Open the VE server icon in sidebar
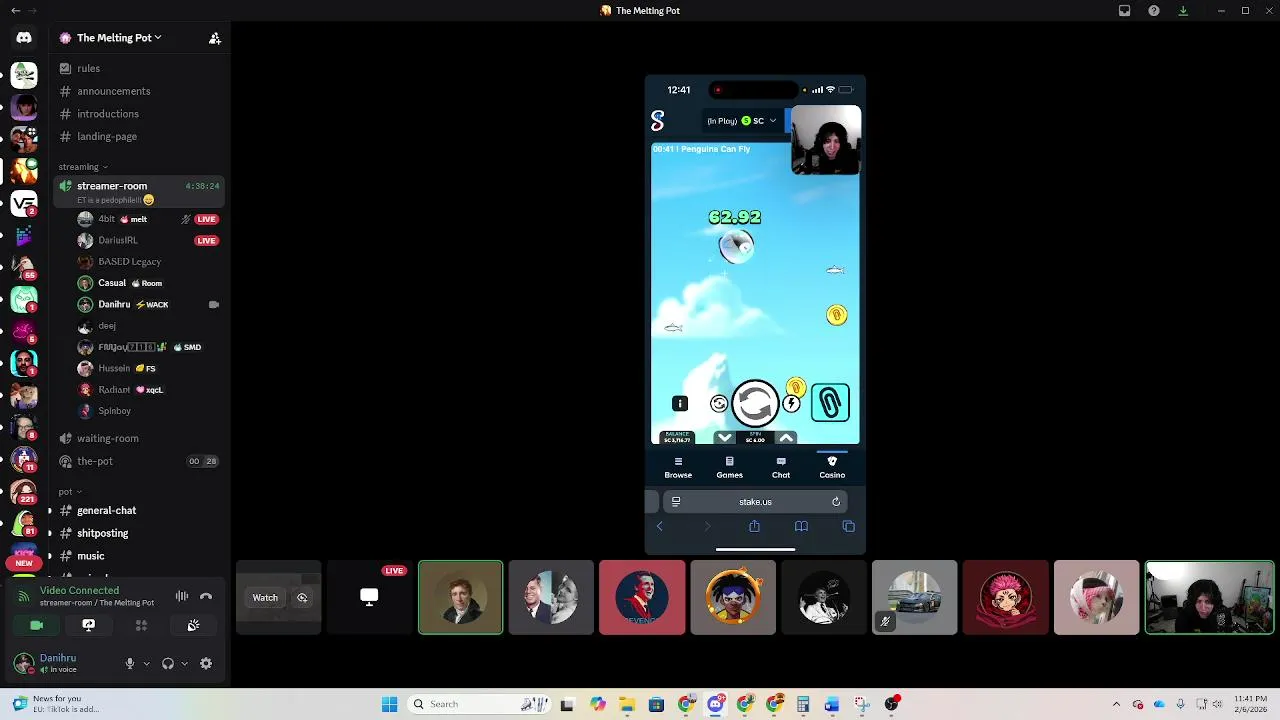The image size is (1280, 720). 24,204
